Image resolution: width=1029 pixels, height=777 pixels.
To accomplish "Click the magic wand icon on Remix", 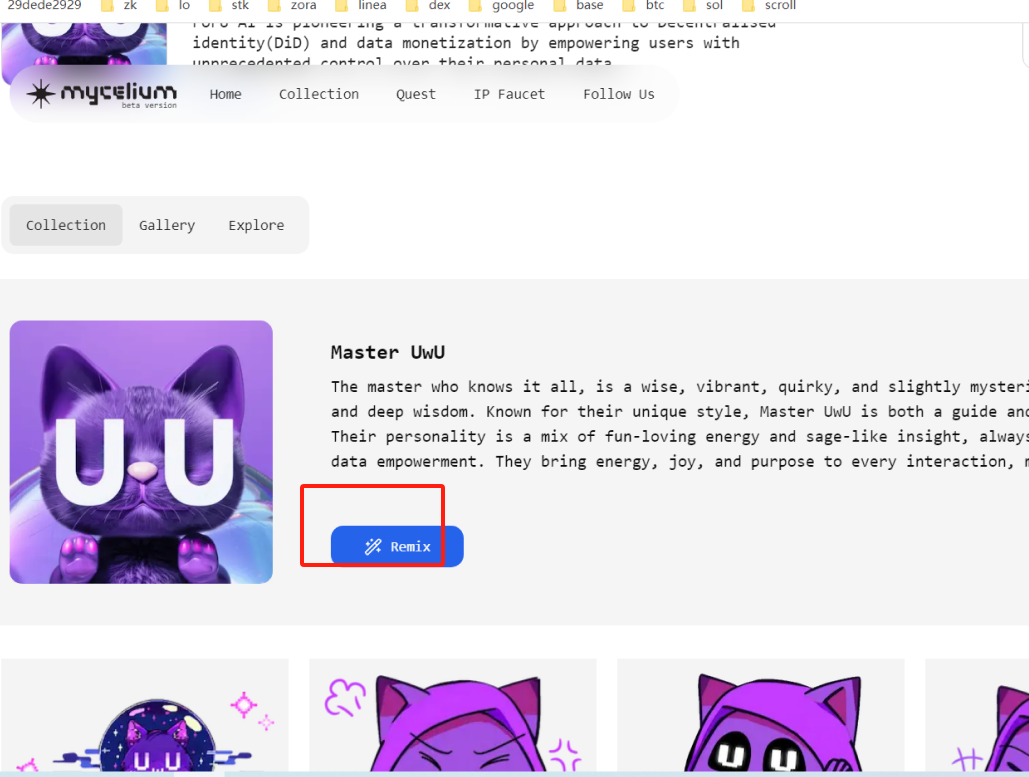I will (x=373, y=547).
